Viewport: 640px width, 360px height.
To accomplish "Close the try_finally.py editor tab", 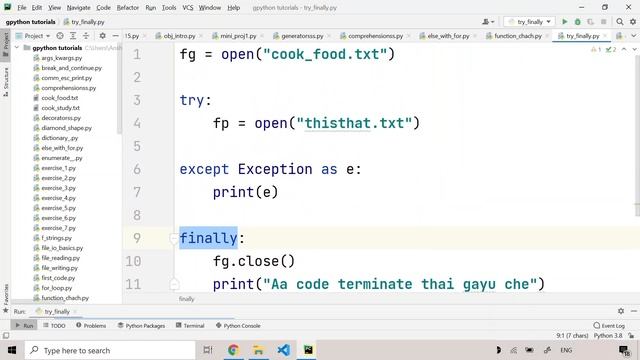I will (x=605, y=36).
